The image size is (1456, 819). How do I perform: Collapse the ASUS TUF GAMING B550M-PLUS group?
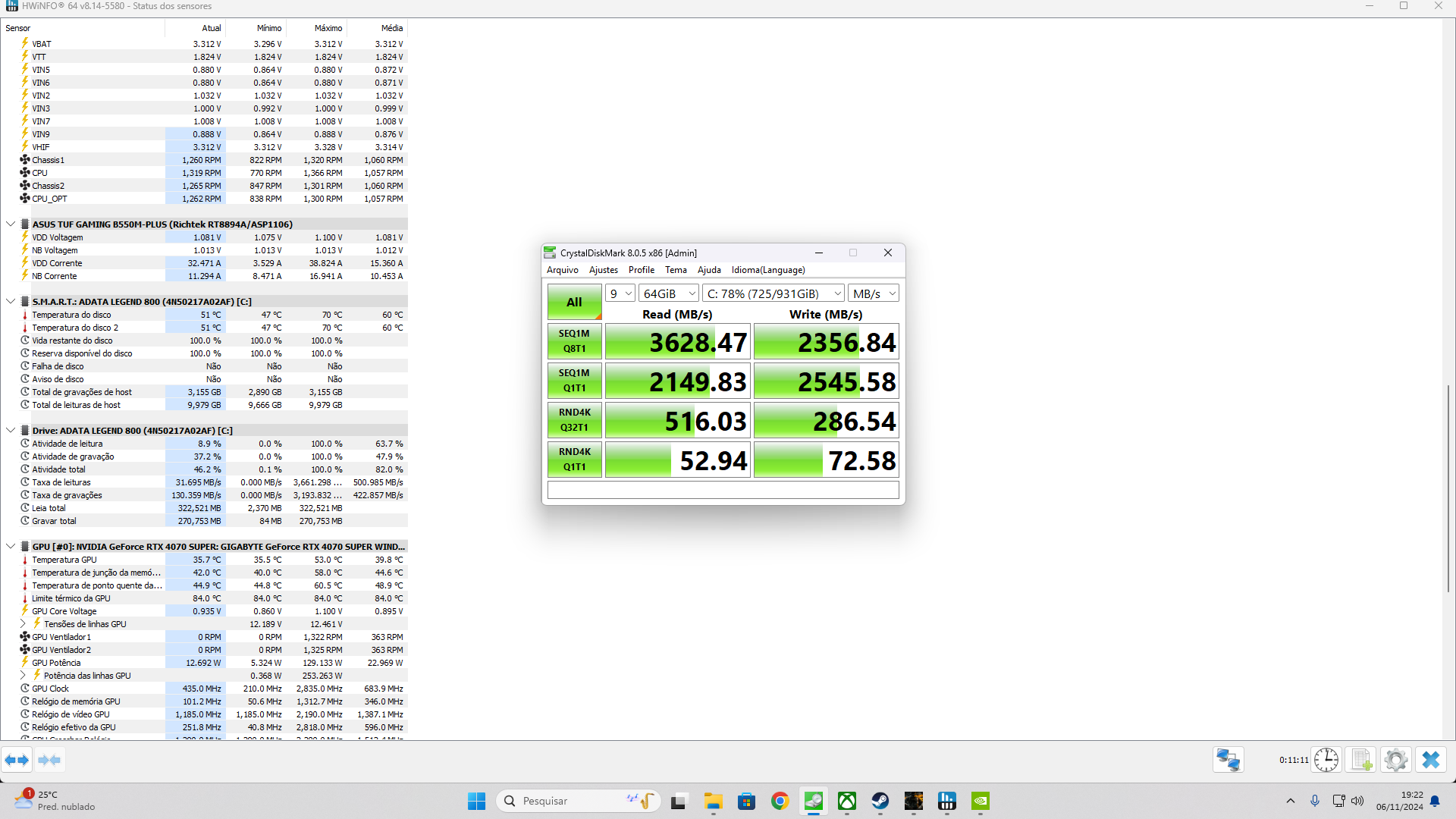(x=11, y=224)
